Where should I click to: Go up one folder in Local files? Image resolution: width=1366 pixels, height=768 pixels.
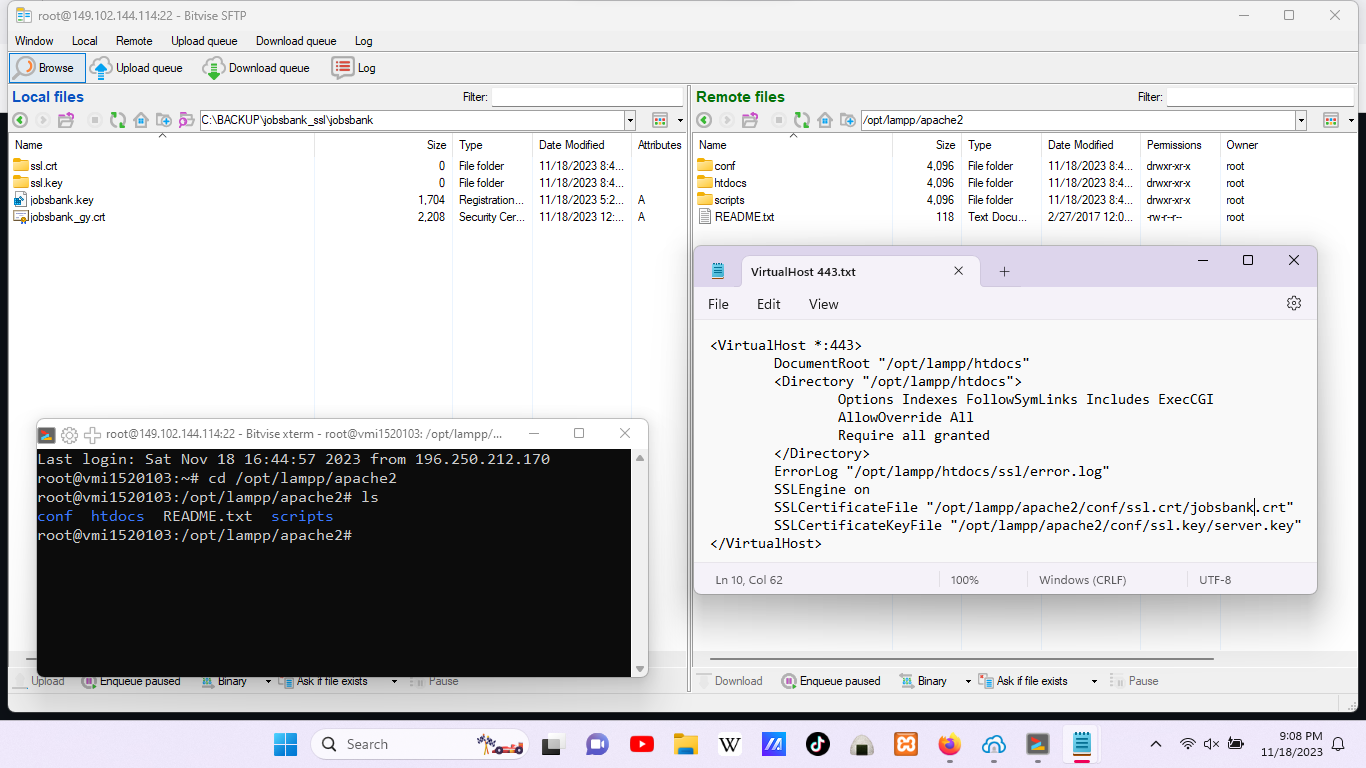point(66,120)
